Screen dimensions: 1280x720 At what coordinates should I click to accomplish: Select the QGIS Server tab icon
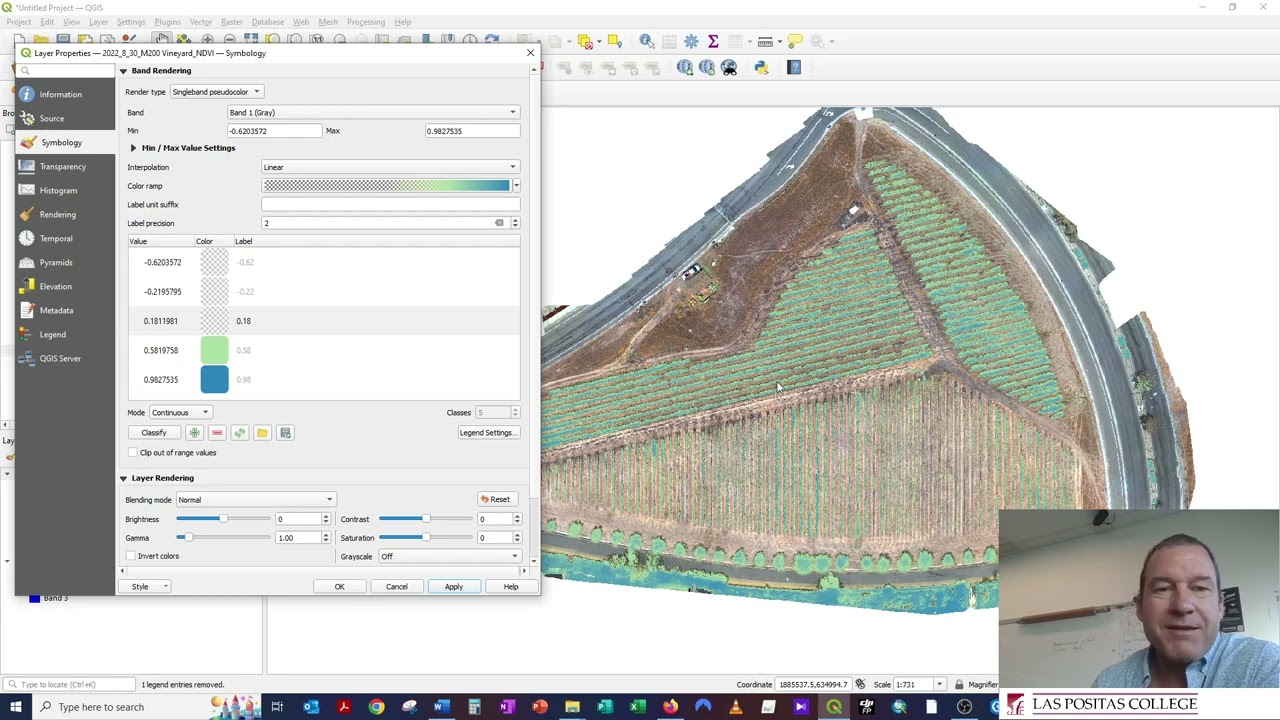pyautogui.click(x=27, y=358)
